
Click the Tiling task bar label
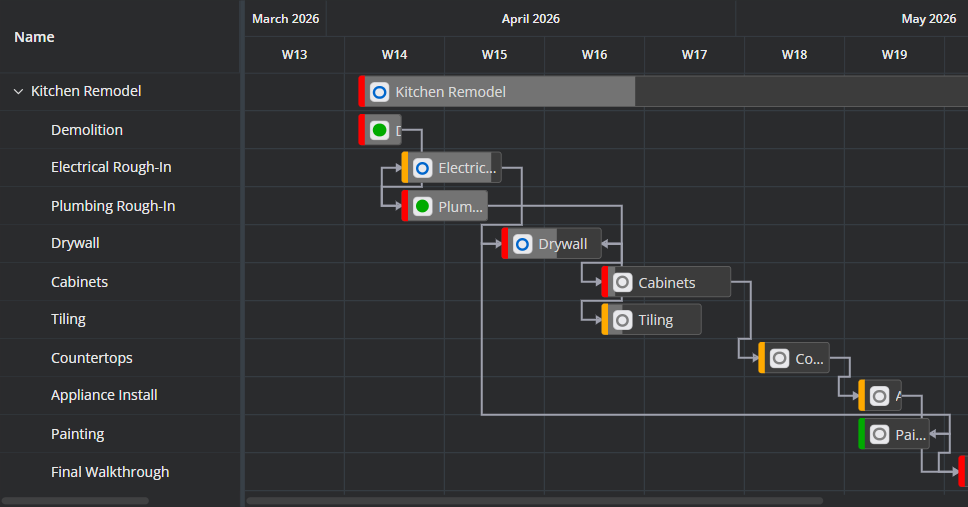pyautogui.click(x=656, y=320)
